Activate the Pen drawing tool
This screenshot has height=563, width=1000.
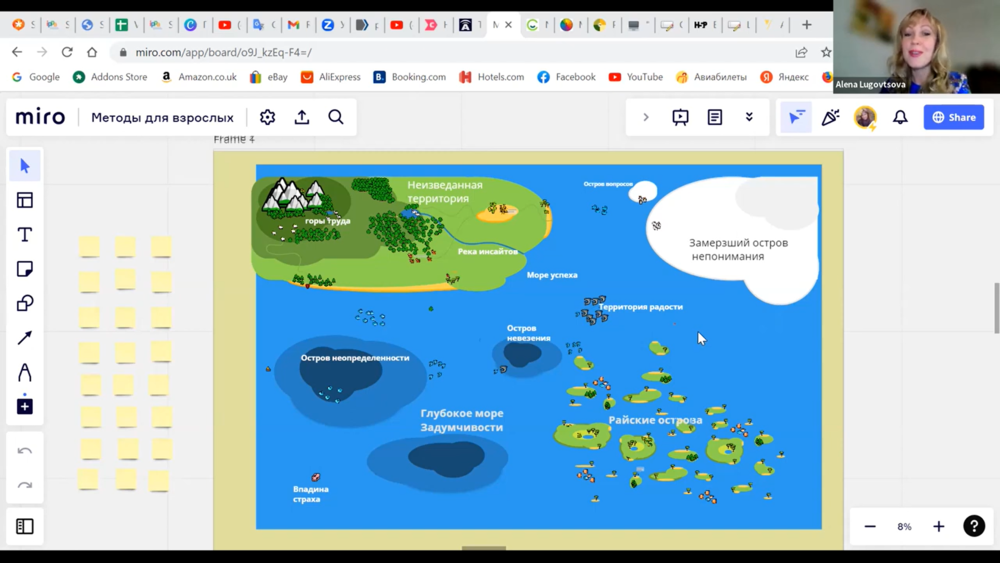25,372
